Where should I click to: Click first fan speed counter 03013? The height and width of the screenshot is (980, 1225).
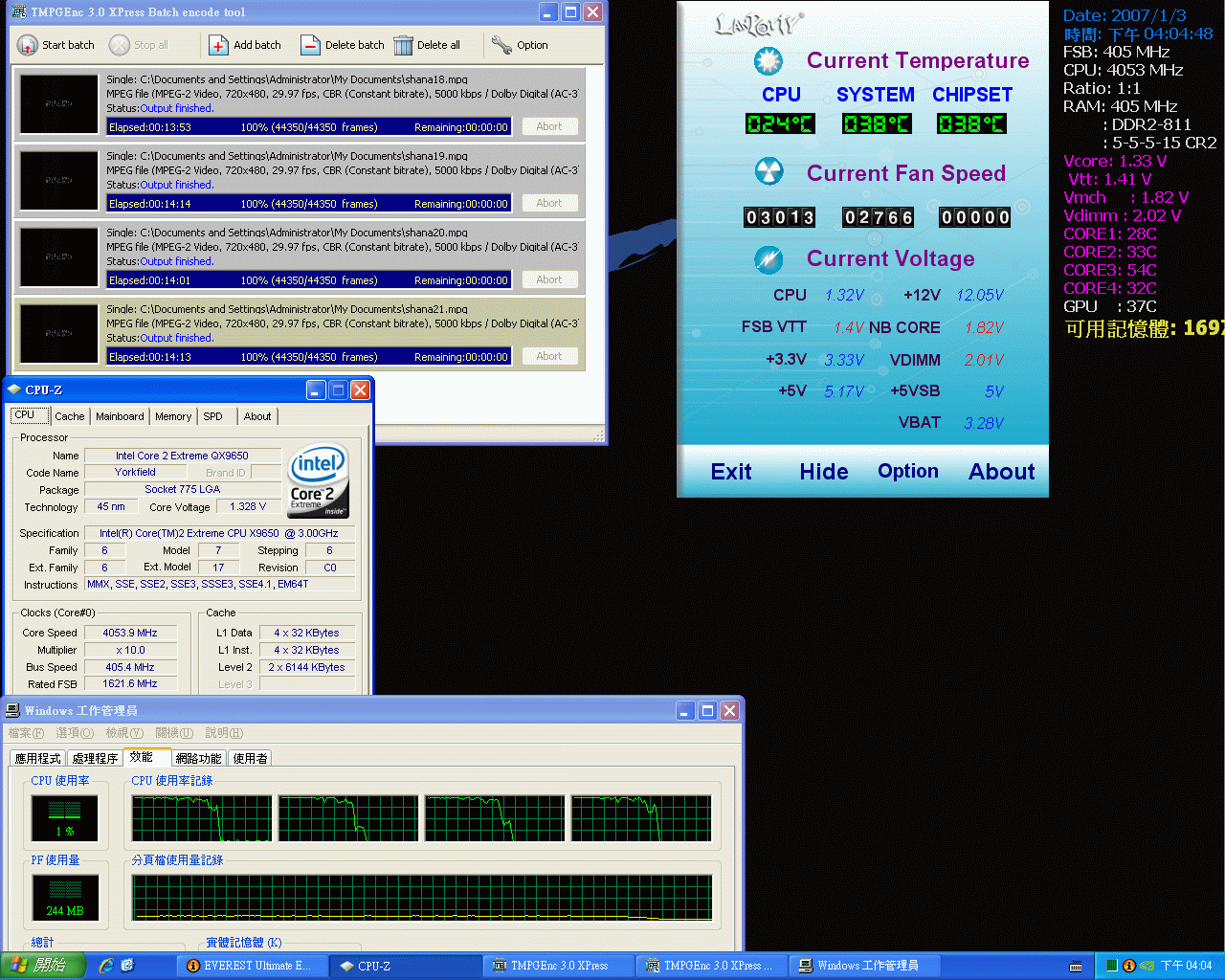click(780, 217)
